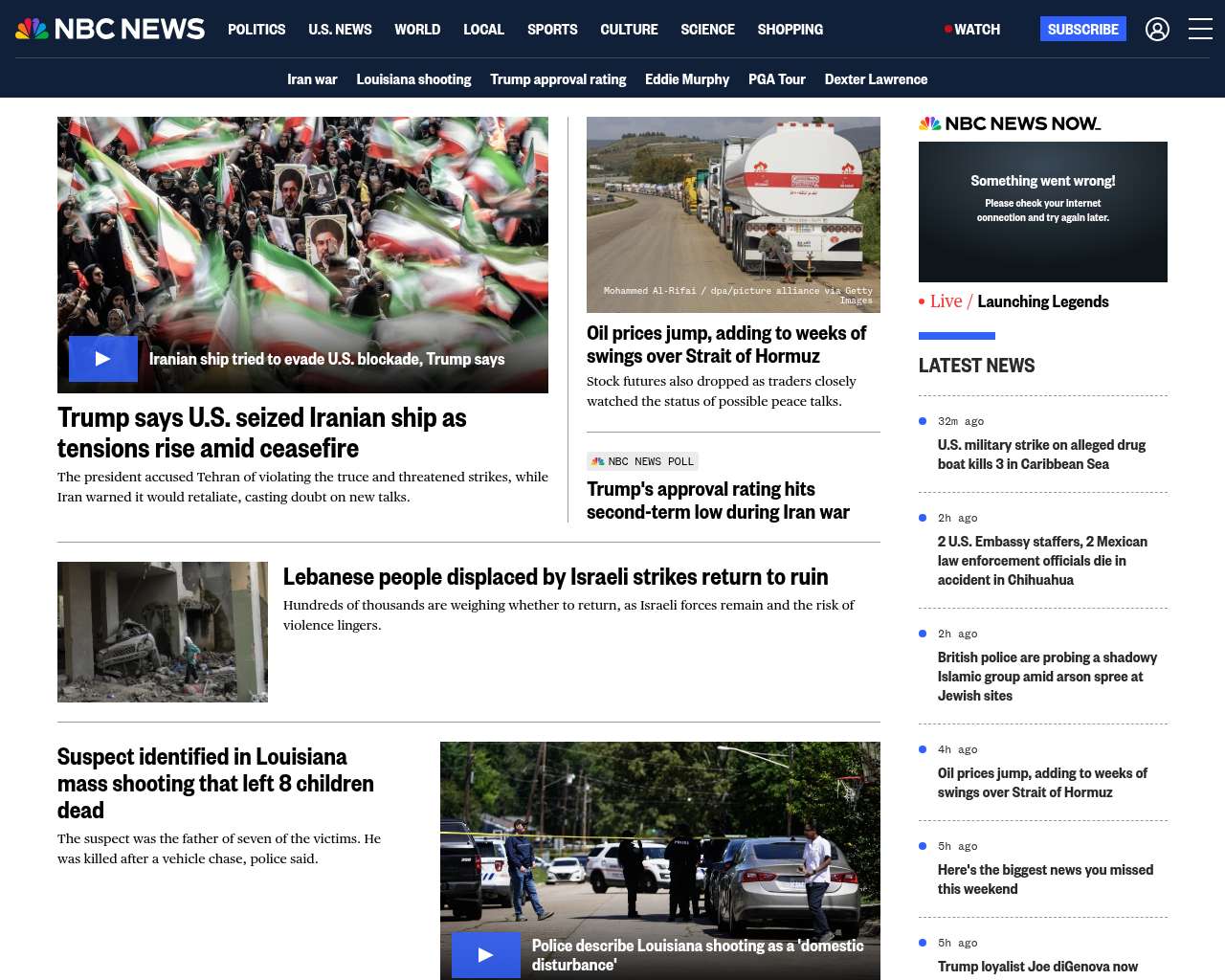Viewport: 1225px width, 980px height.
Task: Read biggest news you missed this weekend
Action: pos(1045,880)
